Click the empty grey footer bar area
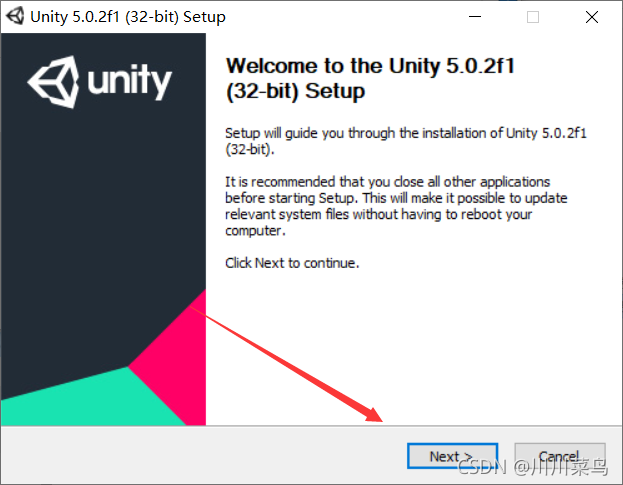The image size is (623, 485). [x=199, y=455]
